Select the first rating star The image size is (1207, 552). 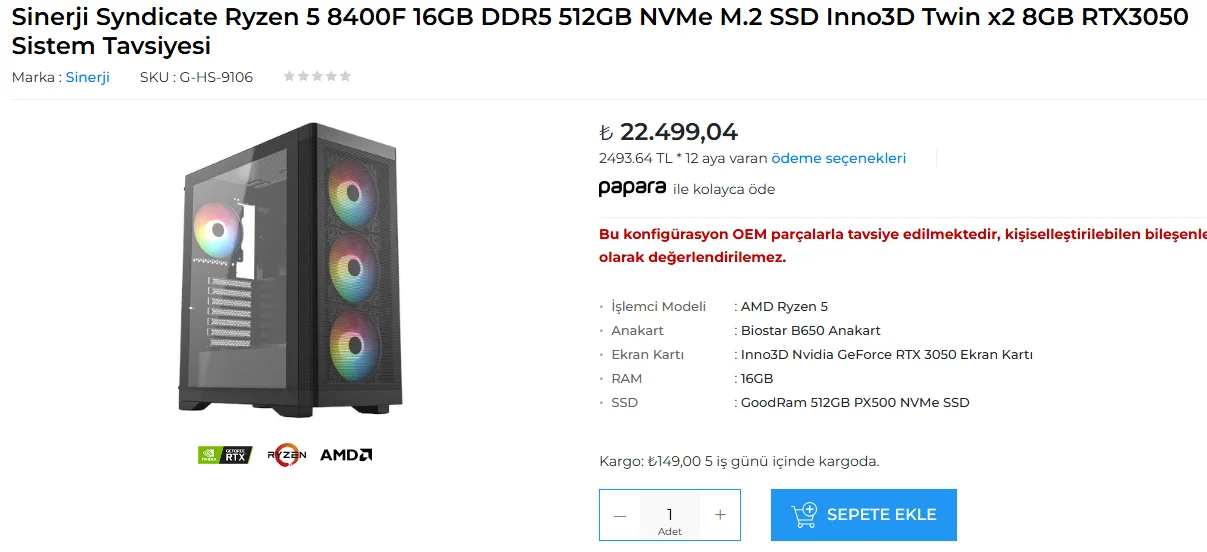tap(289, 76)
